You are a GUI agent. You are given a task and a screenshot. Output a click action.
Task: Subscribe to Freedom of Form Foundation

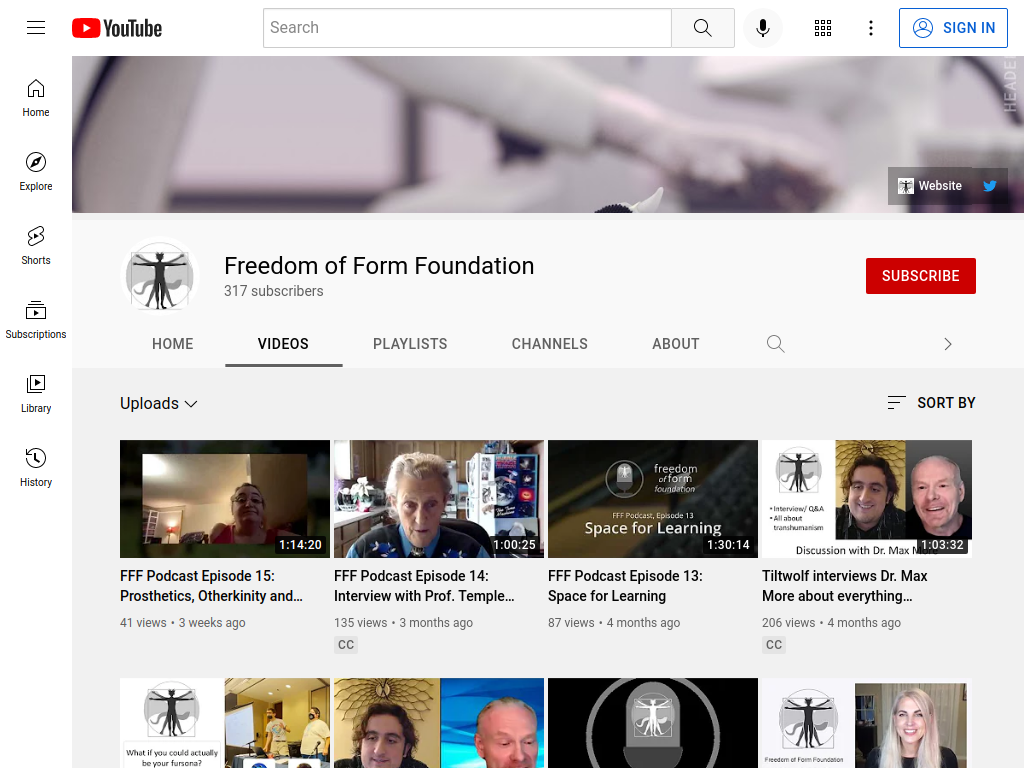click(x=921, y=276)
